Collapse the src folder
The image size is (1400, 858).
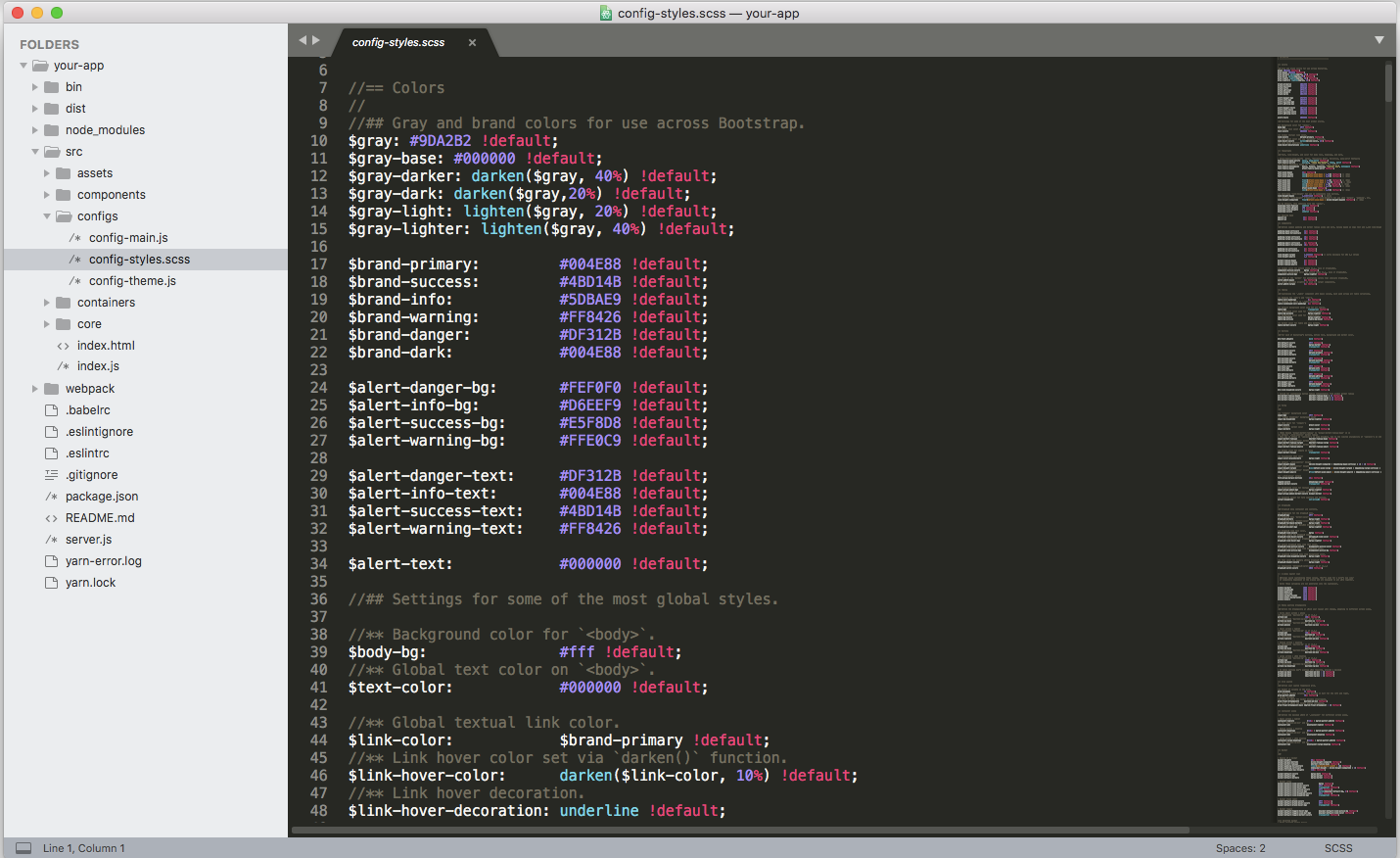[x=33, y=151]
